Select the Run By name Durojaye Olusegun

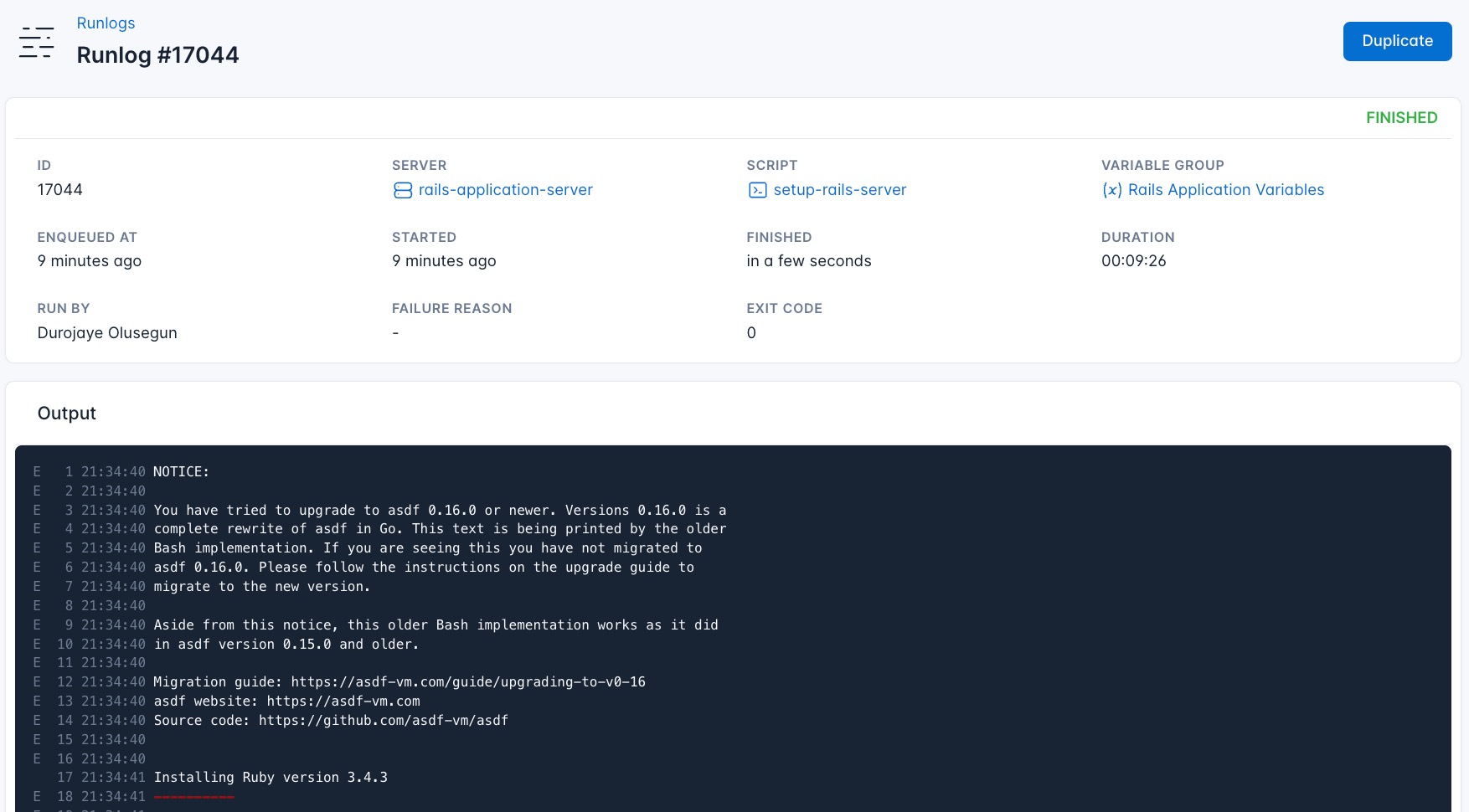click(x=106, y=332)
